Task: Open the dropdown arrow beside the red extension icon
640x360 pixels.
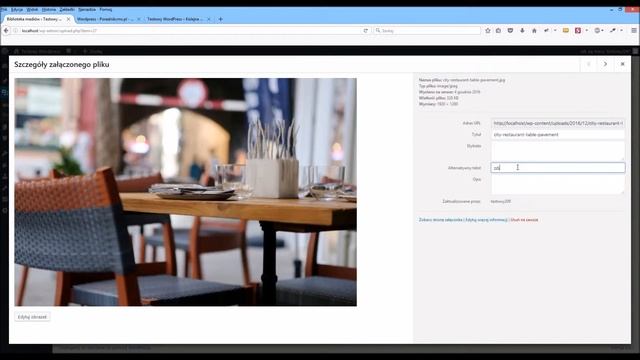Action: click(587, 31)
